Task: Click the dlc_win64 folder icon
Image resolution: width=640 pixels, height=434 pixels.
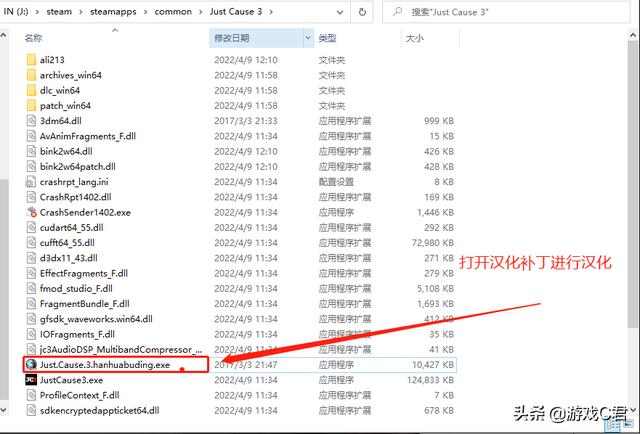Action: click(x=31, y=90)
